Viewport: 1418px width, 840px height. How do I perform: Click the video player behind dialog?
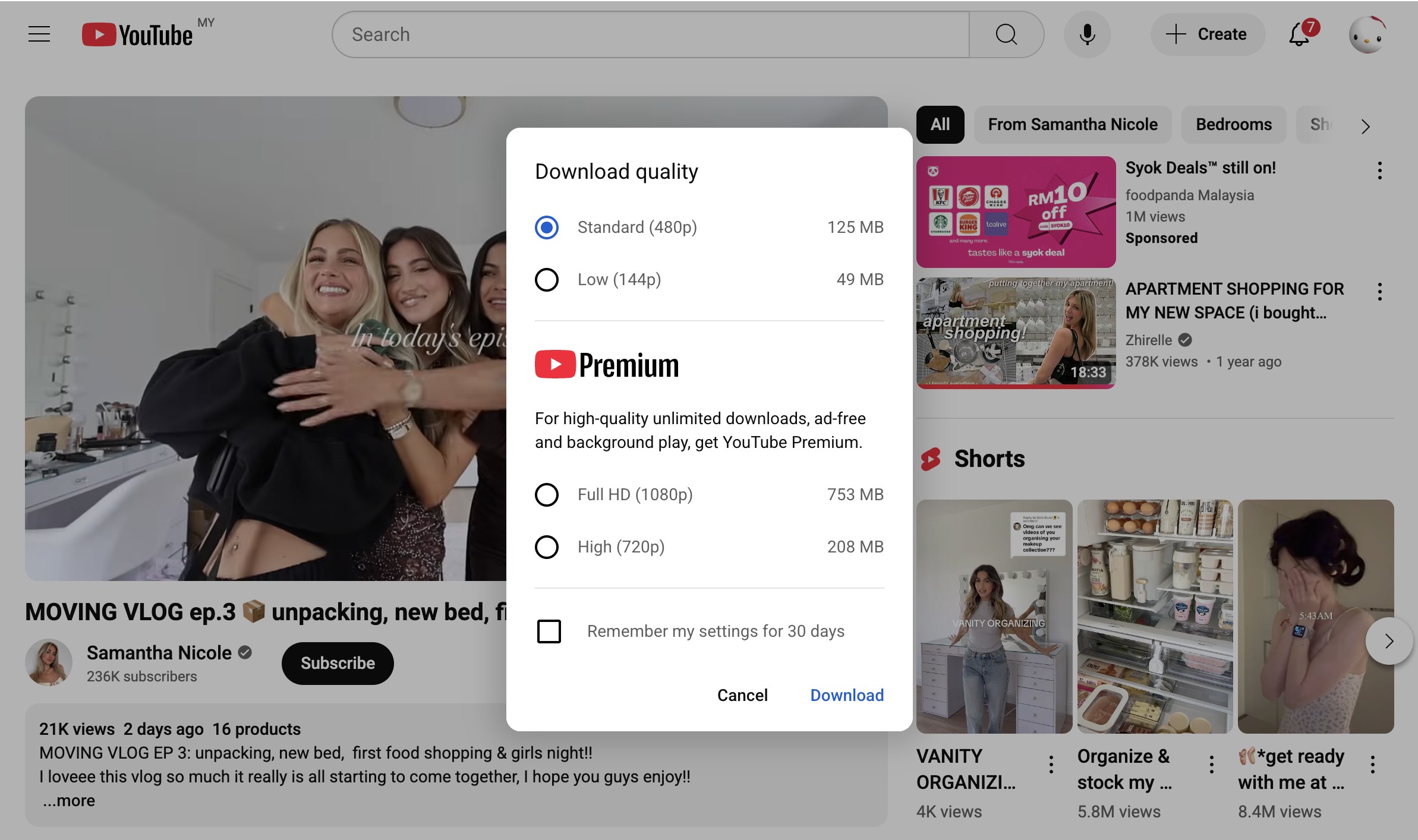266,339
